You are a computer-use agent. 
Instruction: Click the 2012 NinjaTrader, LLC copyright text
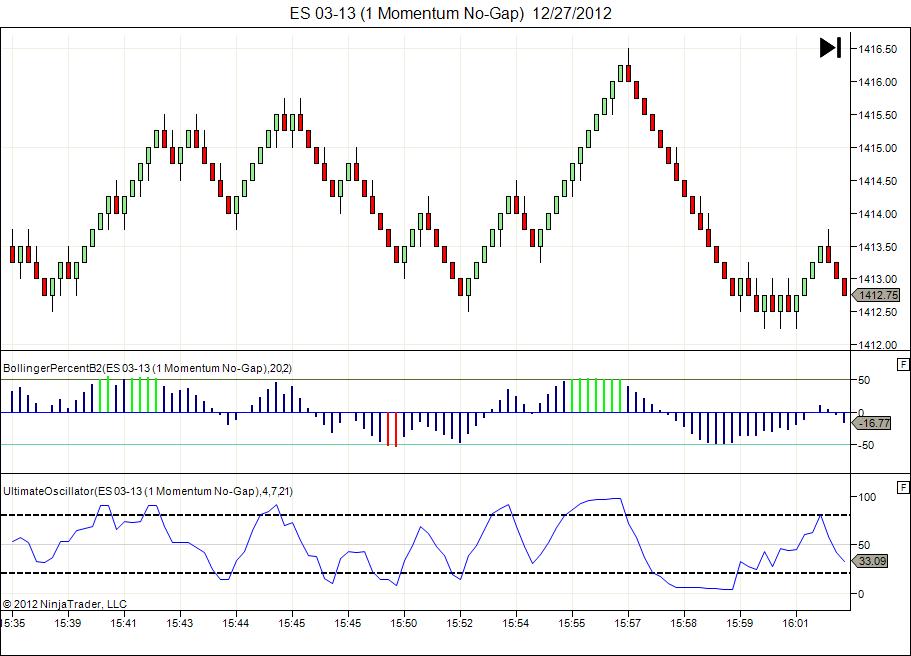(64, 604)
